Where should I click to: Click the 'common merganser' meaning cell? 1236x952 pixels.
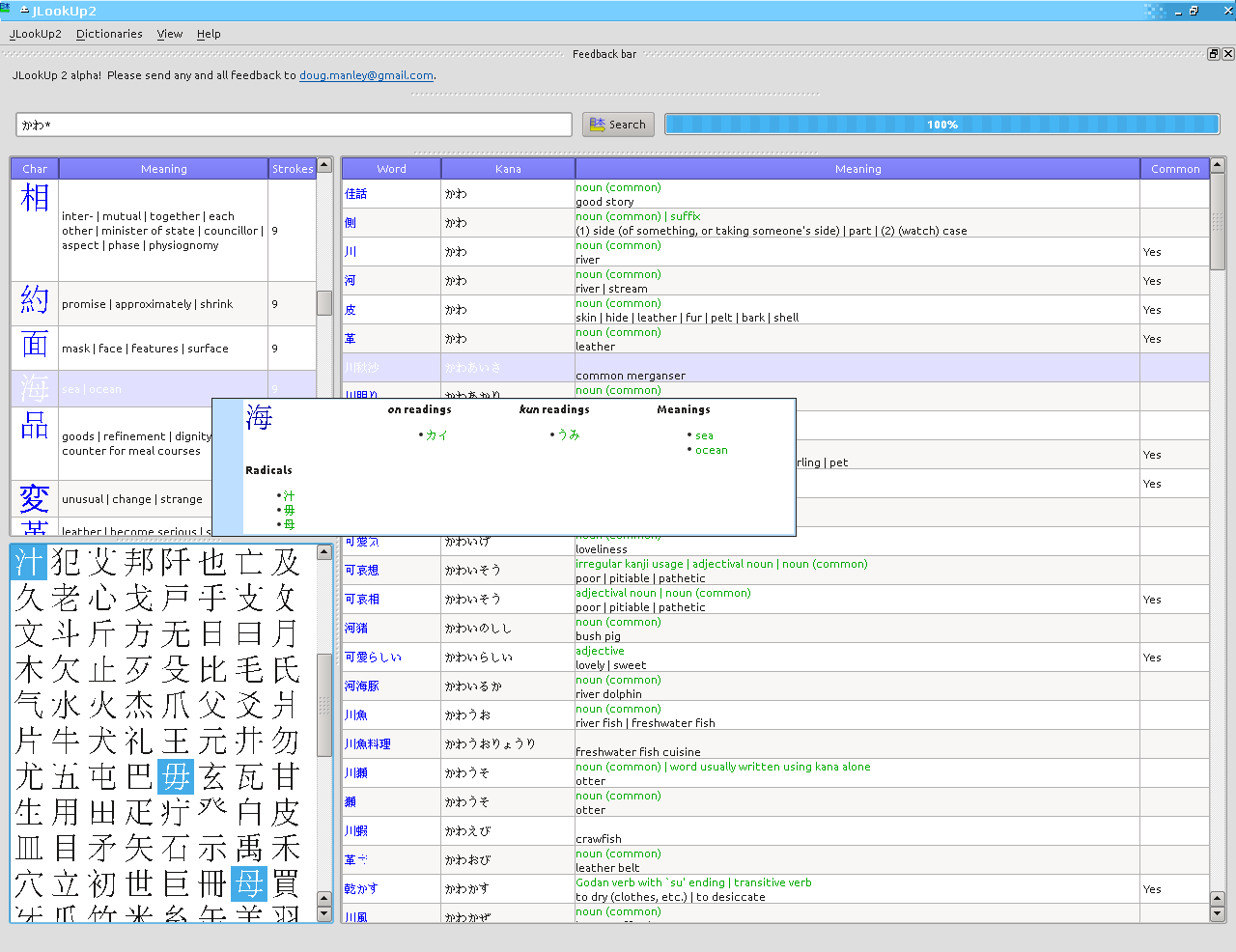click(857, 368)
